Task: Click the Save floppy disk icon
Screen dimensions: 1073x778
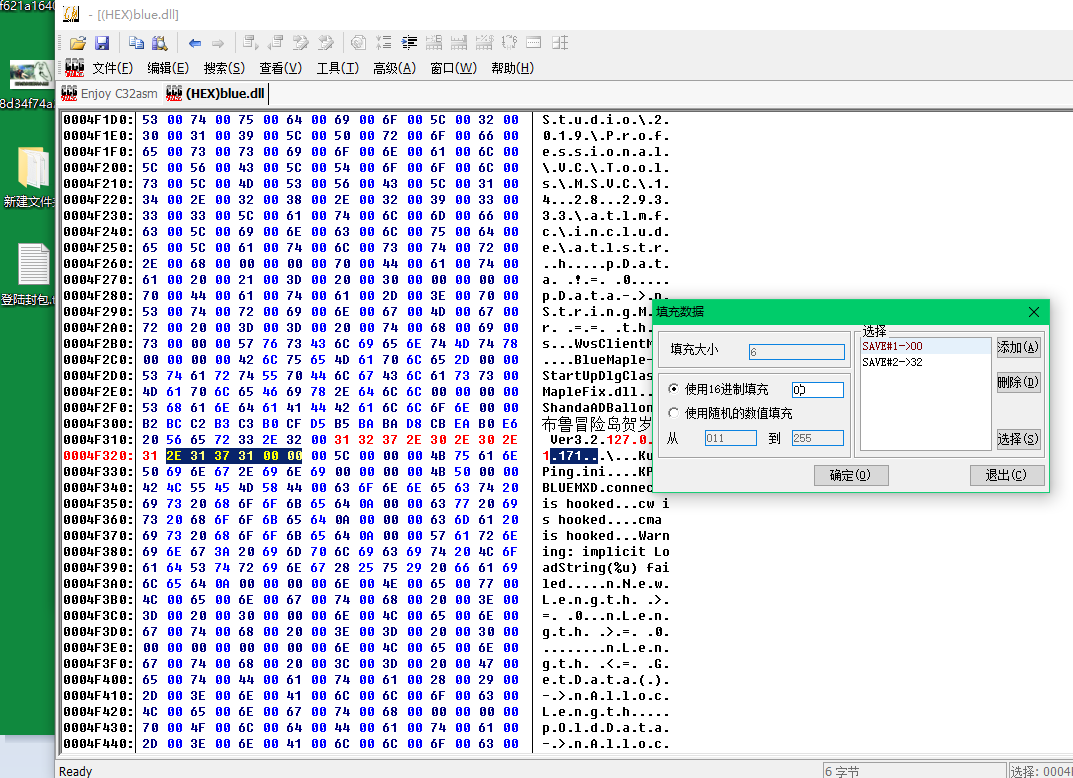Action: pos(101,43)
